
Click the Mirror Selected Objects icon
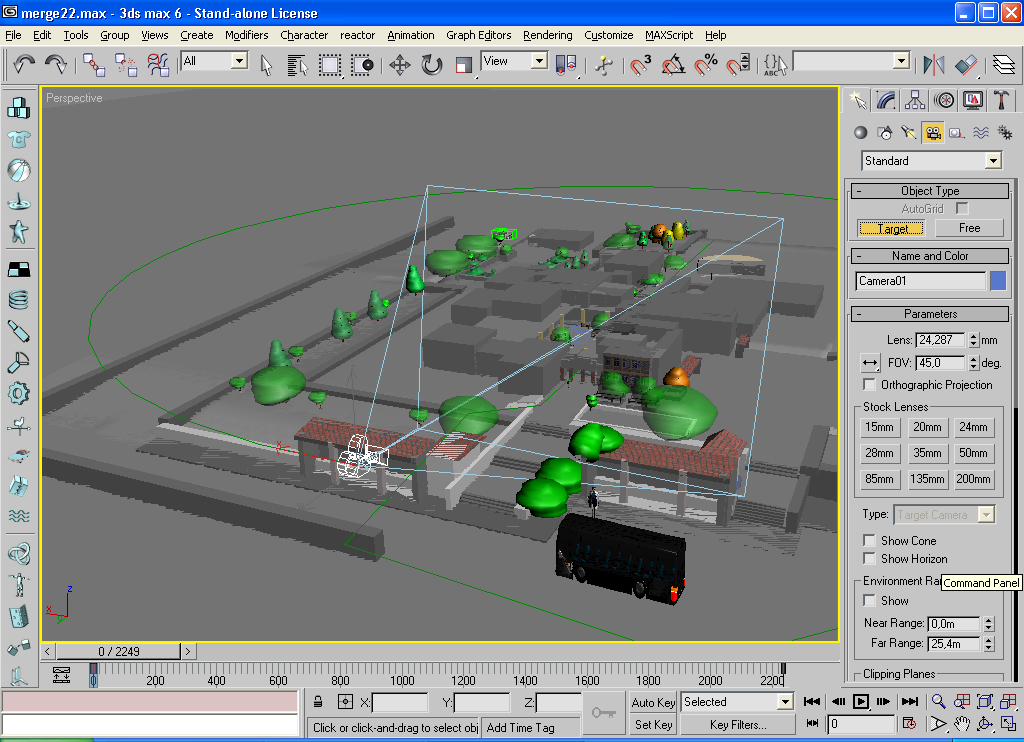(x=934, y=65)
